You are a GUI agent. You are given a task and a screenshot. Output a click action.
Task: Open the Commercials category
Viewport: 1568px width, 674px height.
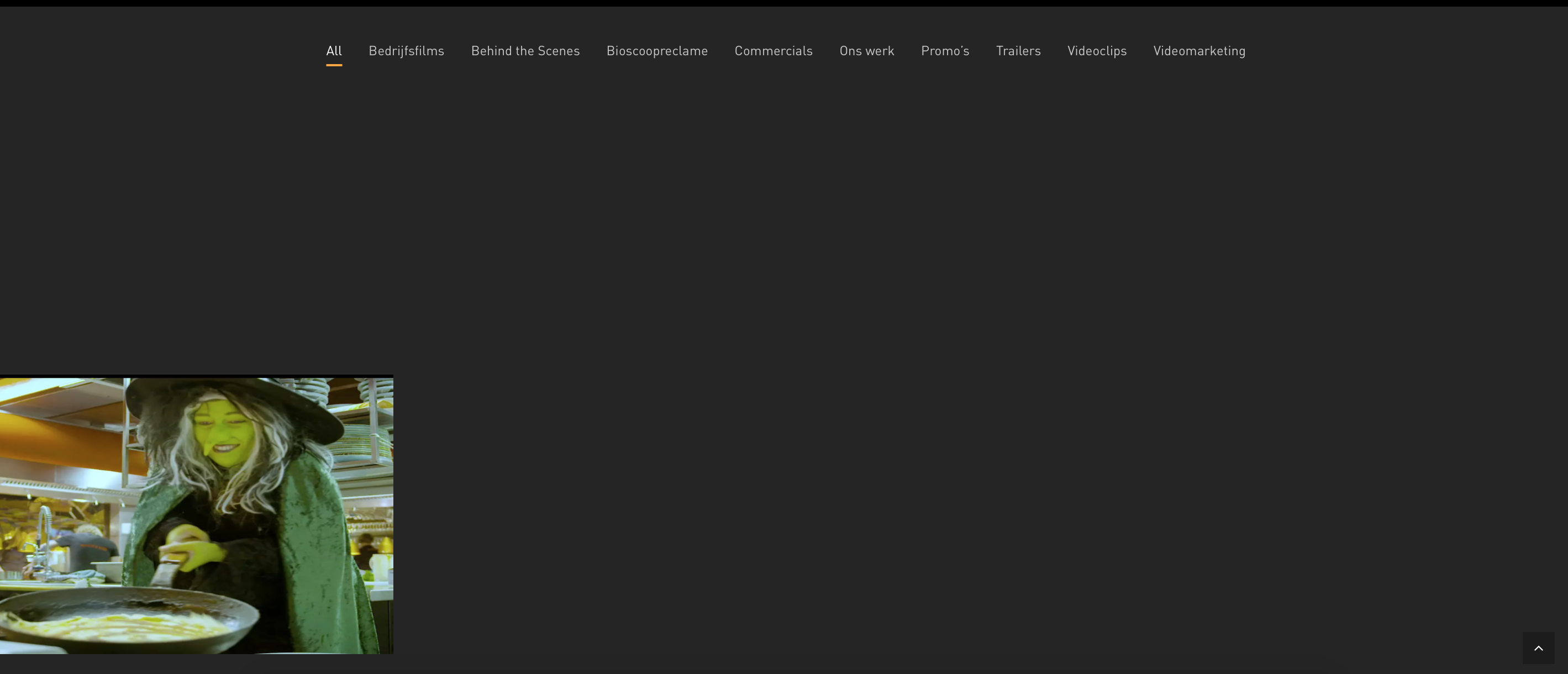pos(773,50)
